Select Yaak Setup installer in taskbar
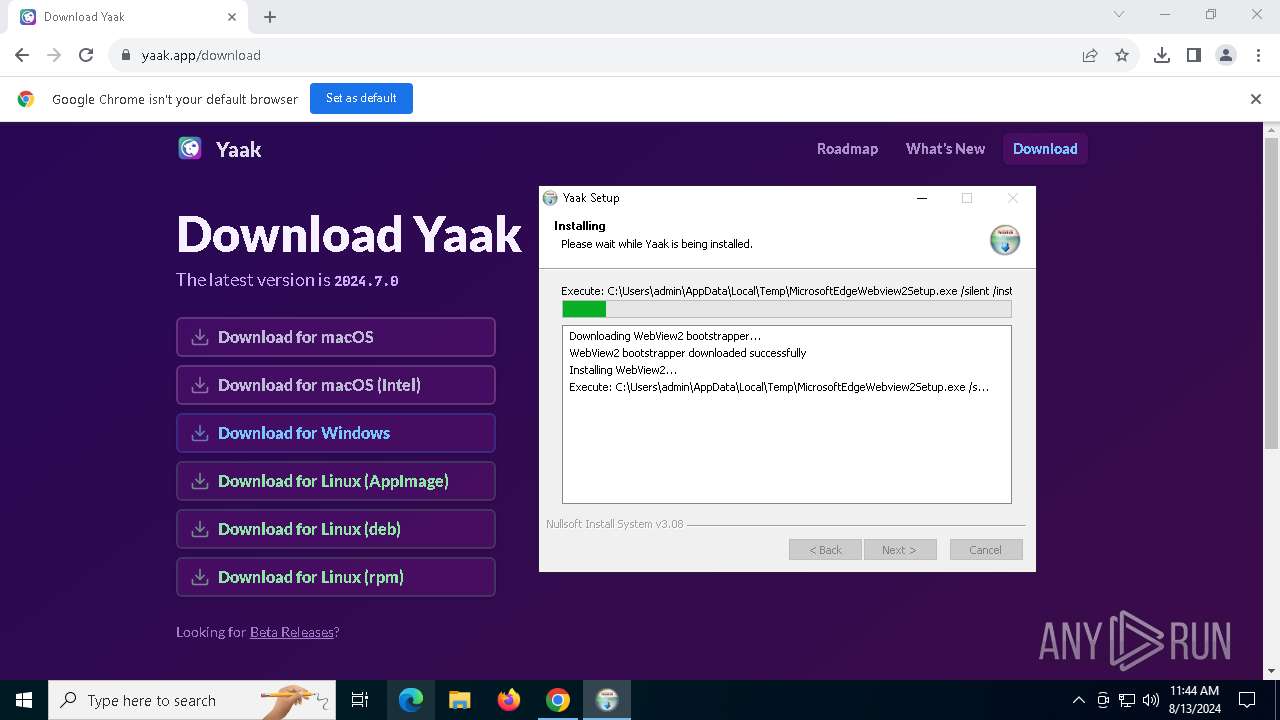 tap(607, 700)
